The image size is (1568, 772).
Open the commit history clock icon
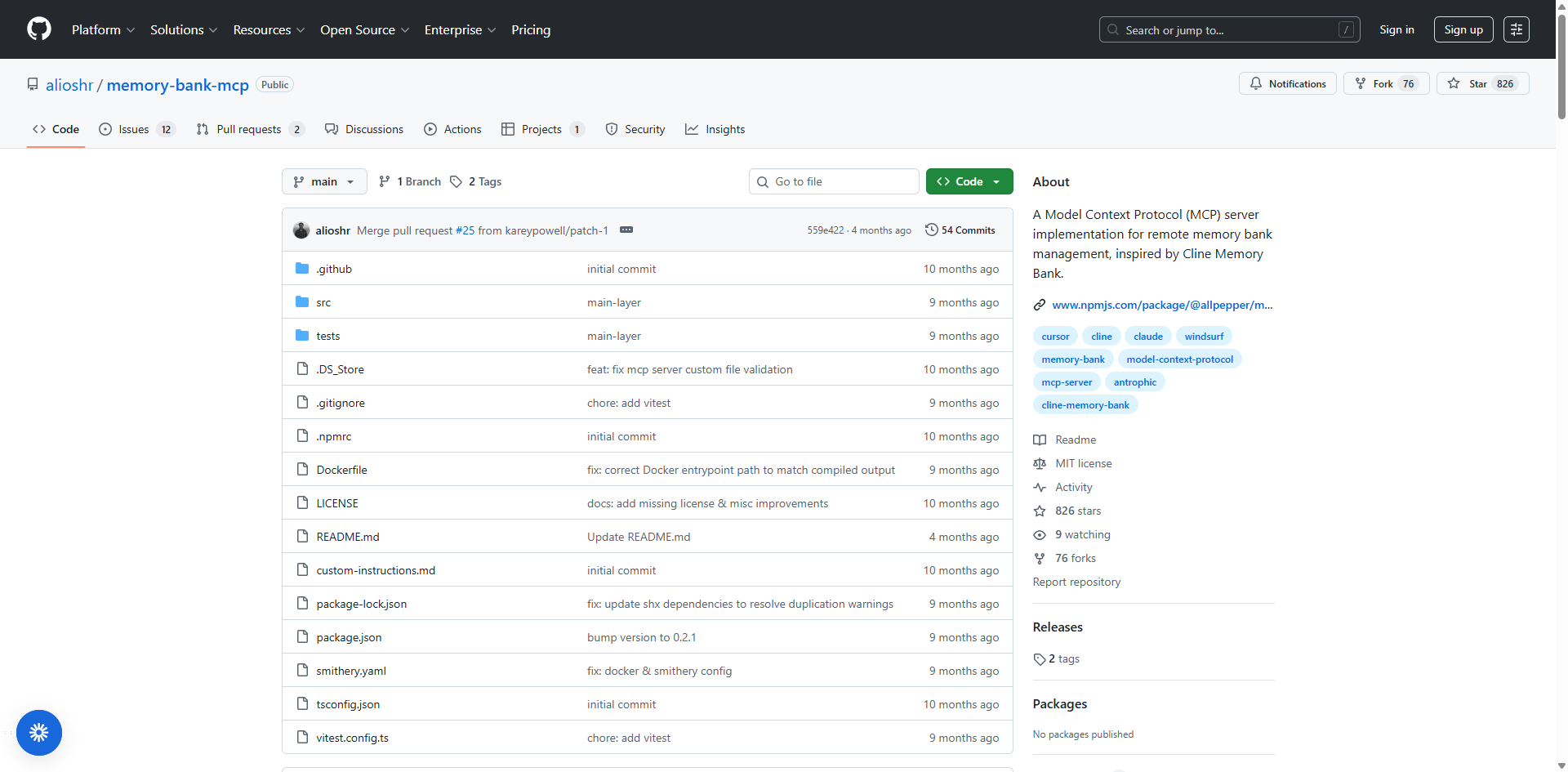point(931,230)
